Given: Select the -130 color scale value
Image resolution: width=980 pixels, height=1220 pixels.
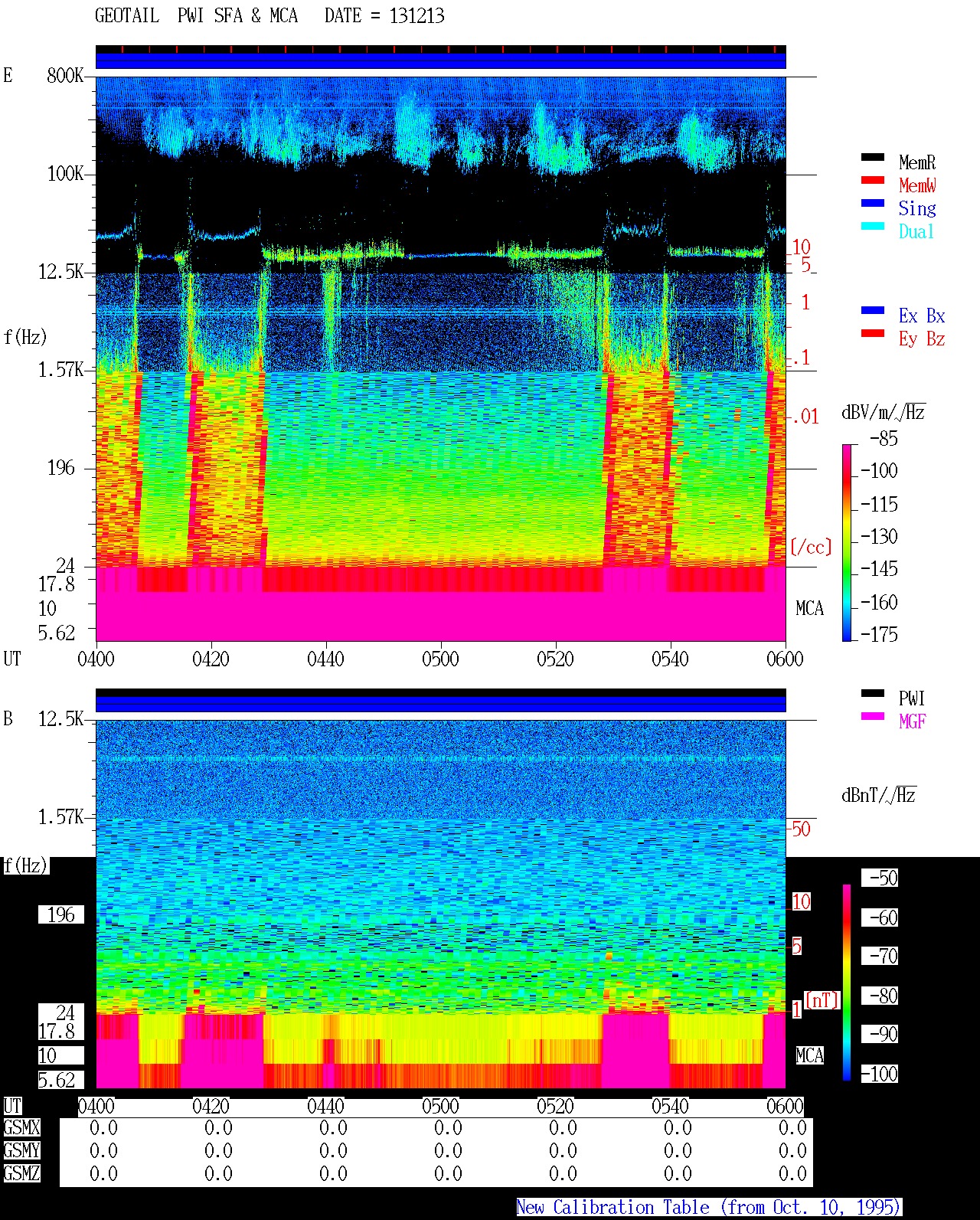Looking at the screenshot, I should click(879, 537).
